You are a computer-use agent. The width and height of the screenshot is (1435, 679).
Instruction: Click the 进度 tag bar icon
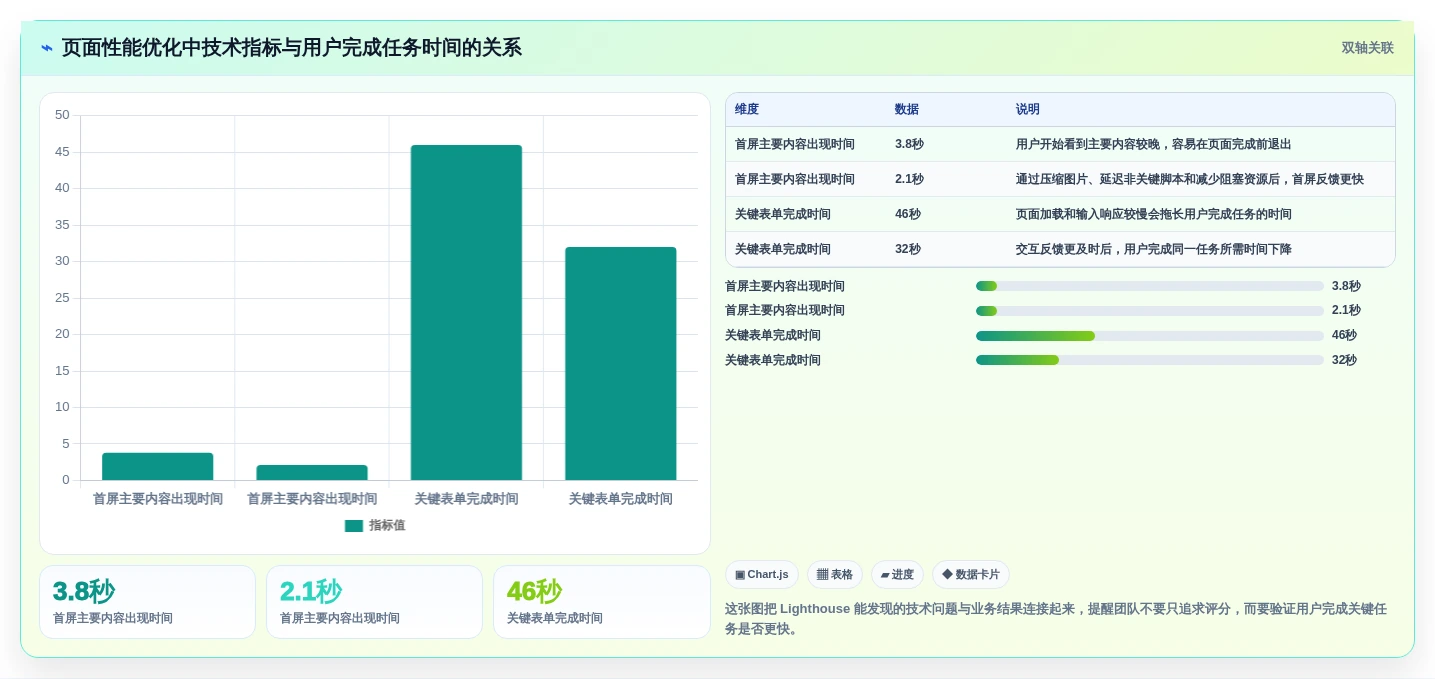[885, 575]
